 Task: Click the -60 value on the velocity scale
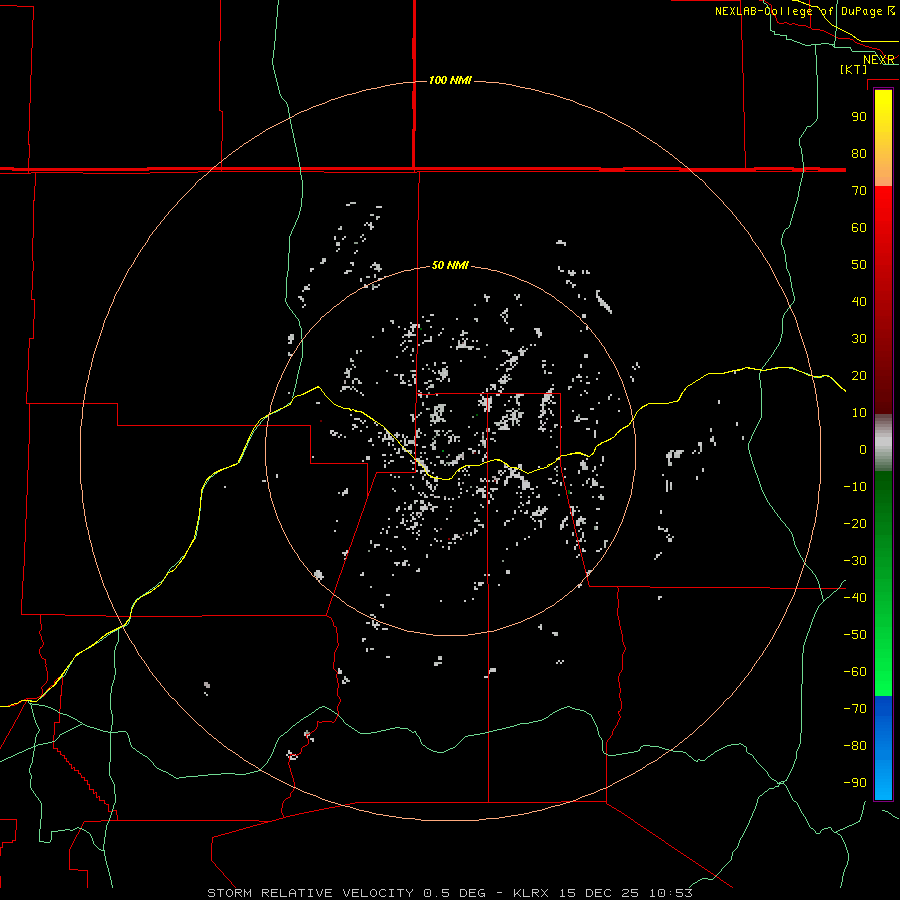[x=855, y=672]
